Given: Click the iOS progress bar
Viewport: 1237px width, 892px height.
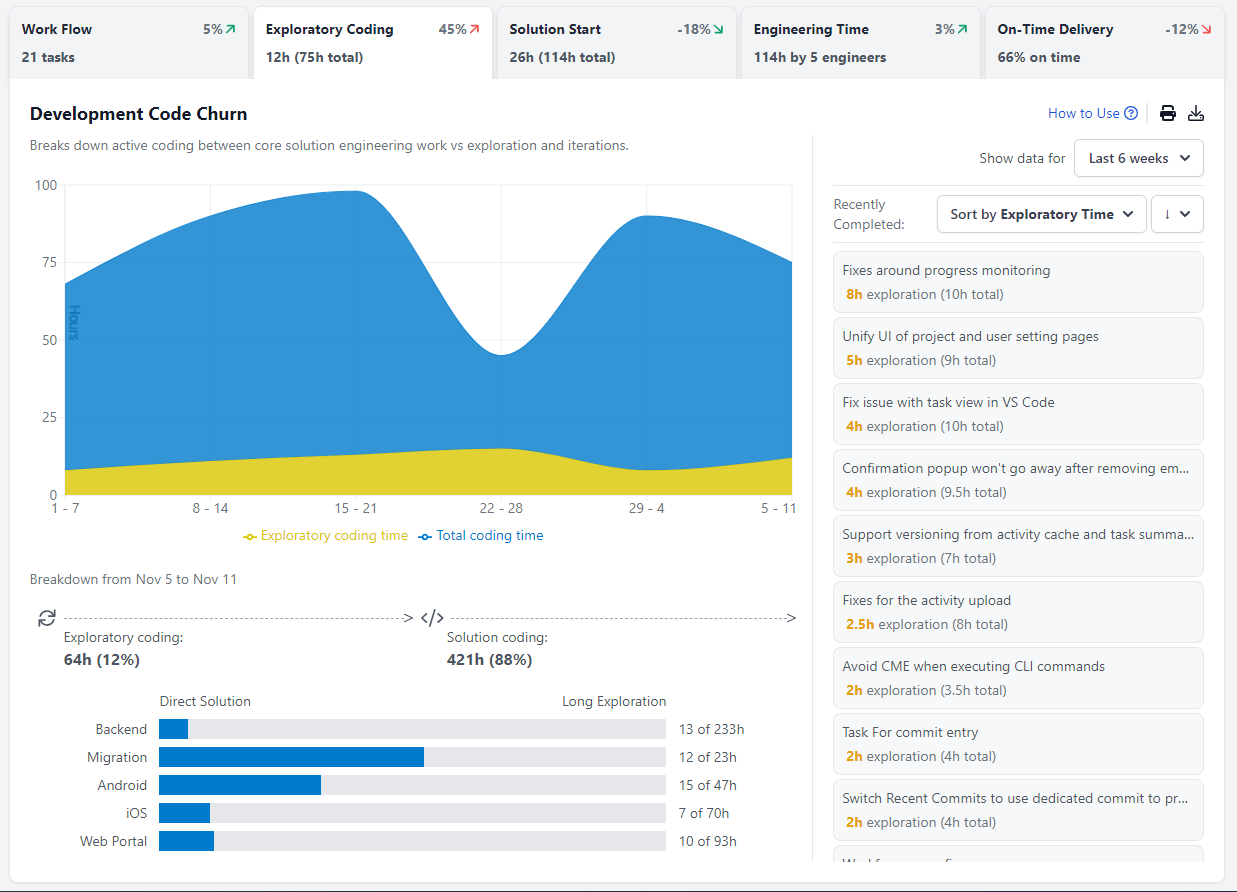Looking at the screenshot, I should coord(412,813).
